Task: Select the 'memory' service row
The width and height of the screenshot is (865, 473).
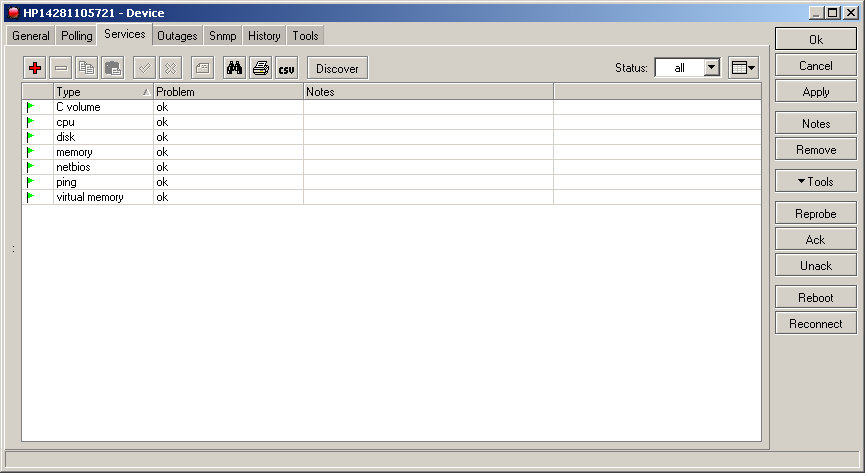Action: click(392, 151)
